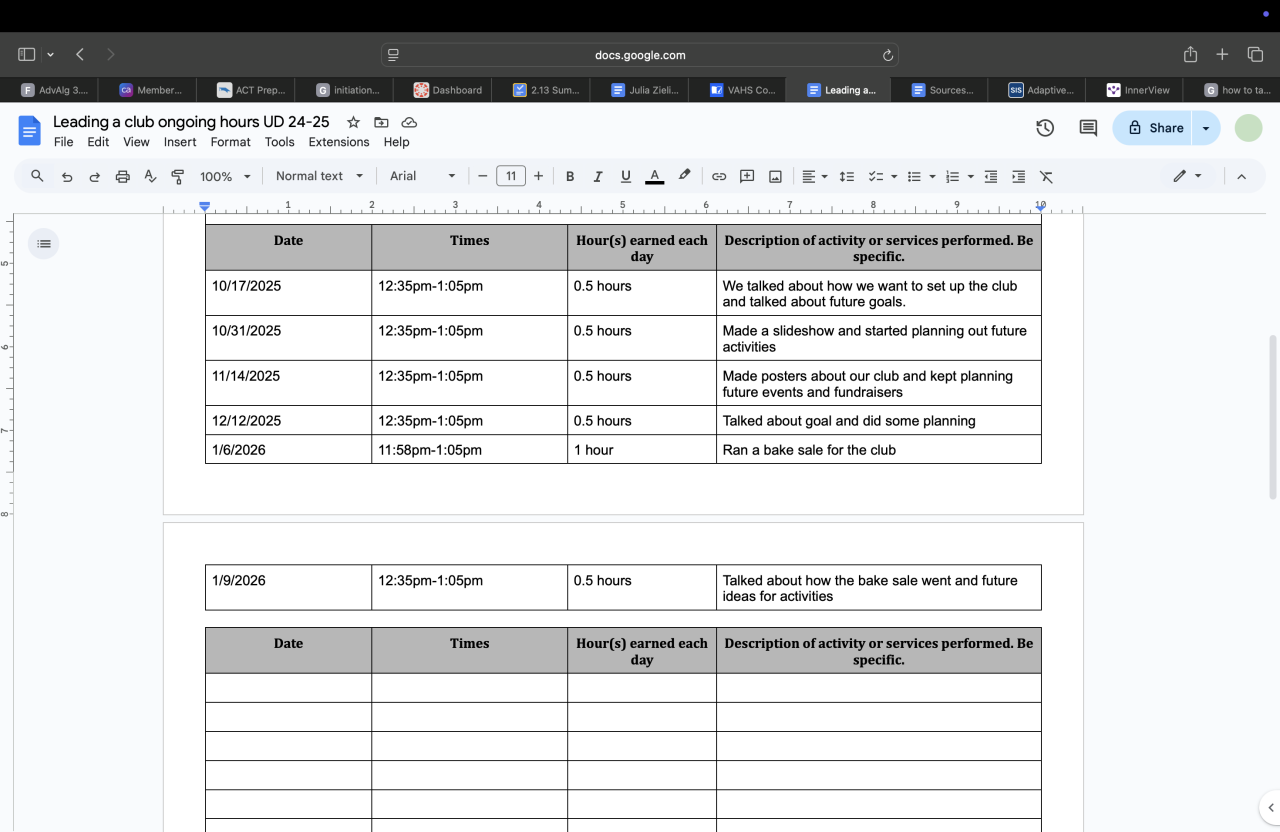Expand the Normal text style dropdown
Viewport: 1280px width, 832px height.
319,176
